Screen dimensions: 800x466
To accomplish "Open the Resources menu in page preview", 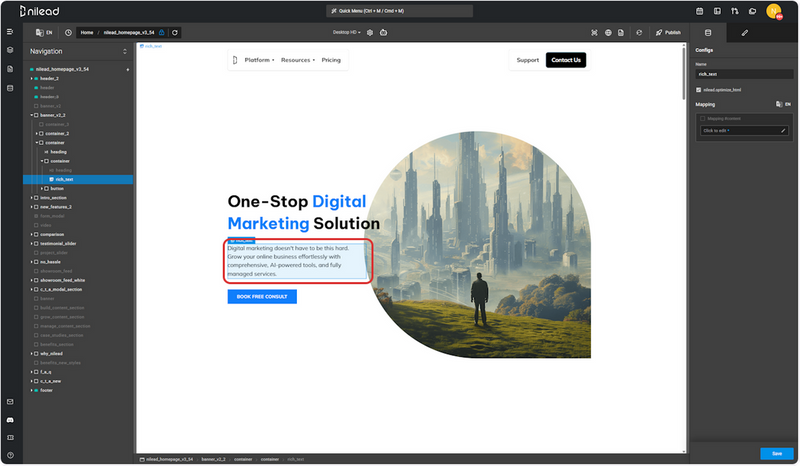I will pyautogui.click(x=298, y=60).
